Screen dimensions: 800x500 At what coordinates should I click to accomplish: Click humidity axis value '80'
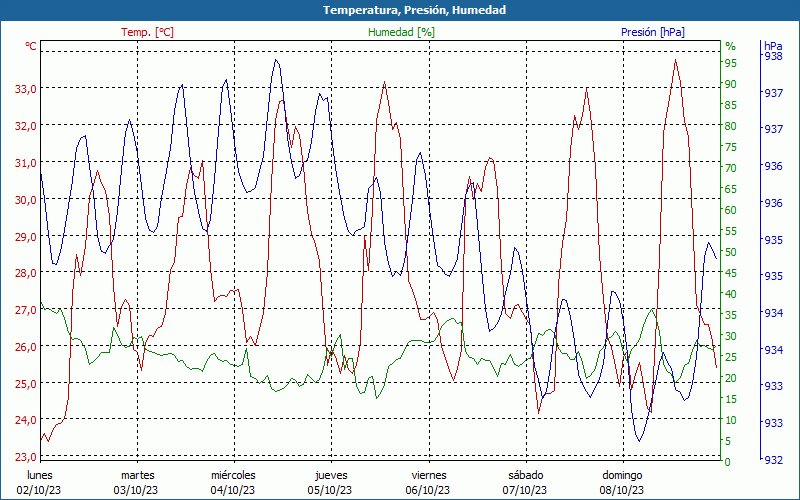[731, 126]
